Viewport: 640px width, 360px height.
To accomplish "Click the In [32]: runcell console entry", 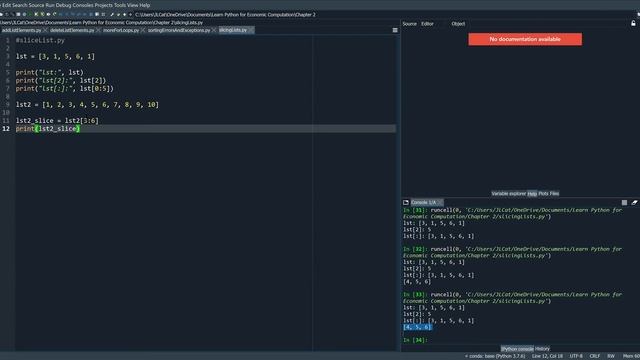I will point(512,252).
